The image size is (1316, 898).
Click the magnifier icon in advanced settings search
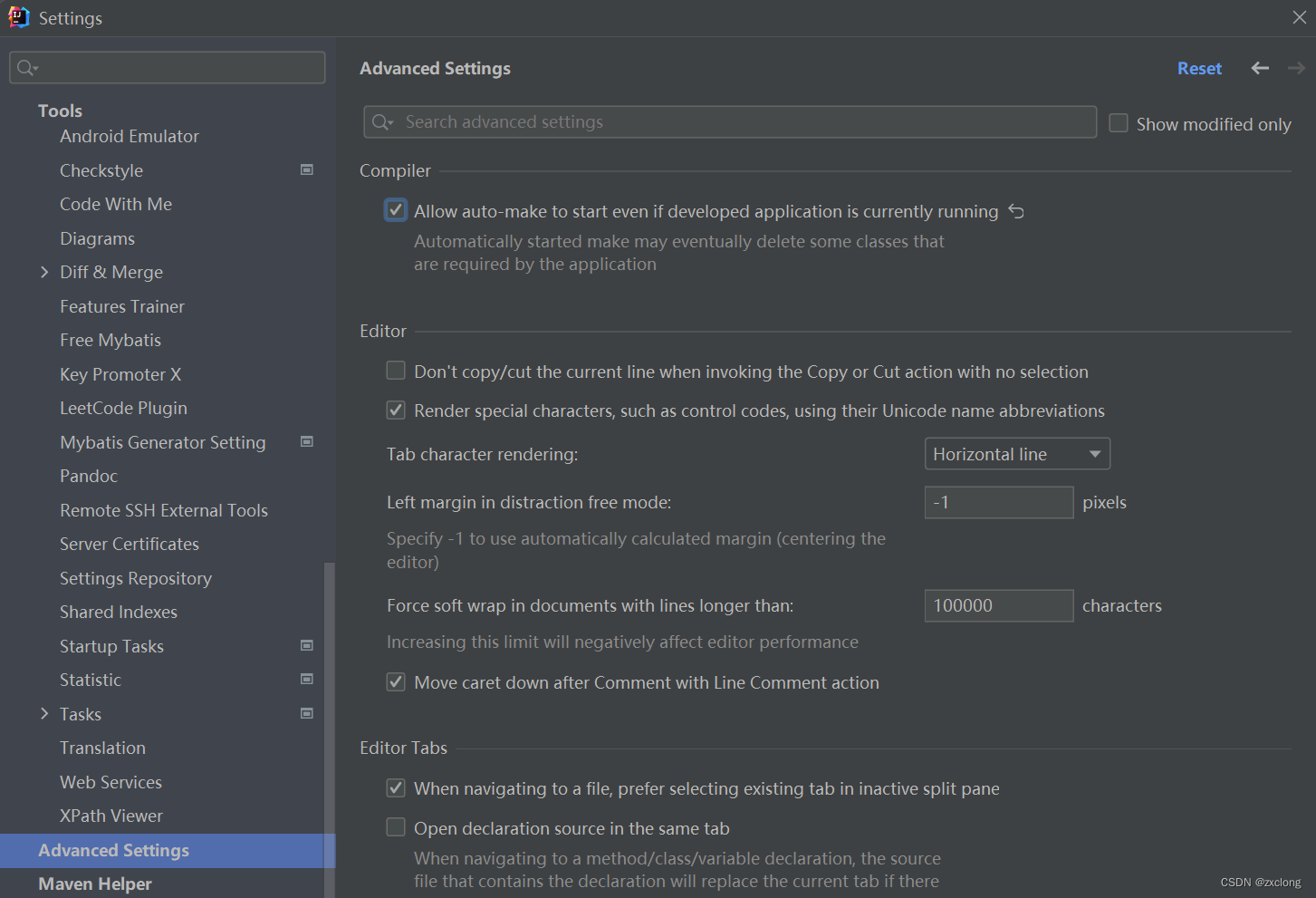[x=382, y=122]
